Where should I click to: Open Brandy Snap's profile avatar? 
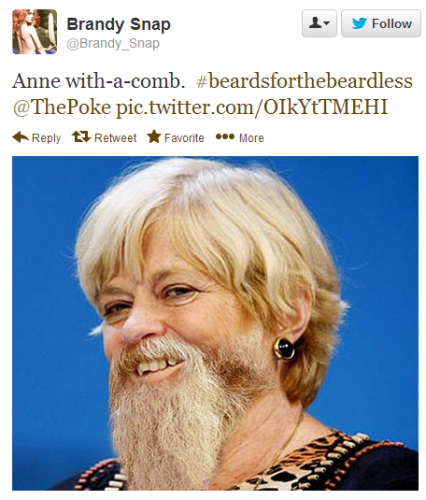tap(35, 32)
